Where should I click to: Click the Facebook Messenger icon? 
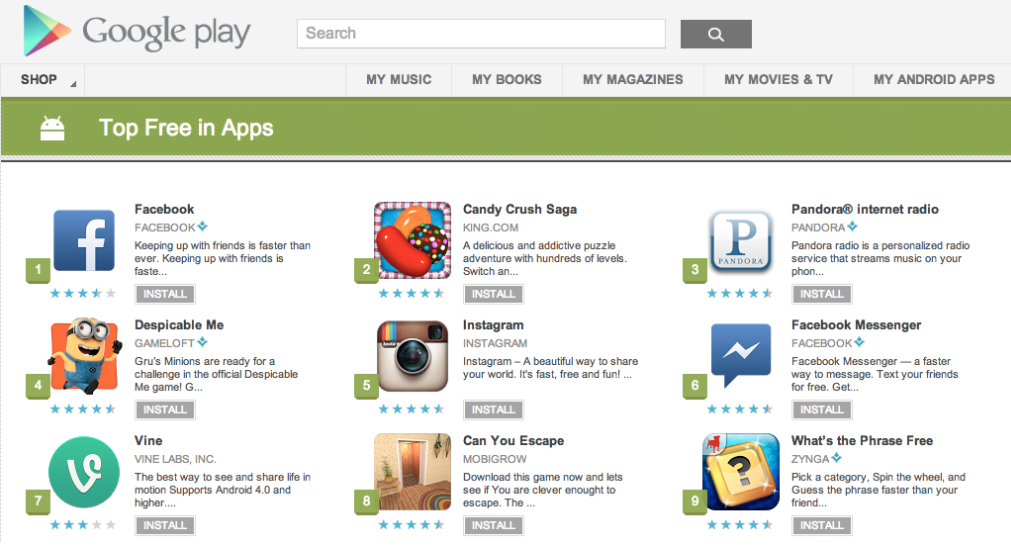tap(740, 358)
